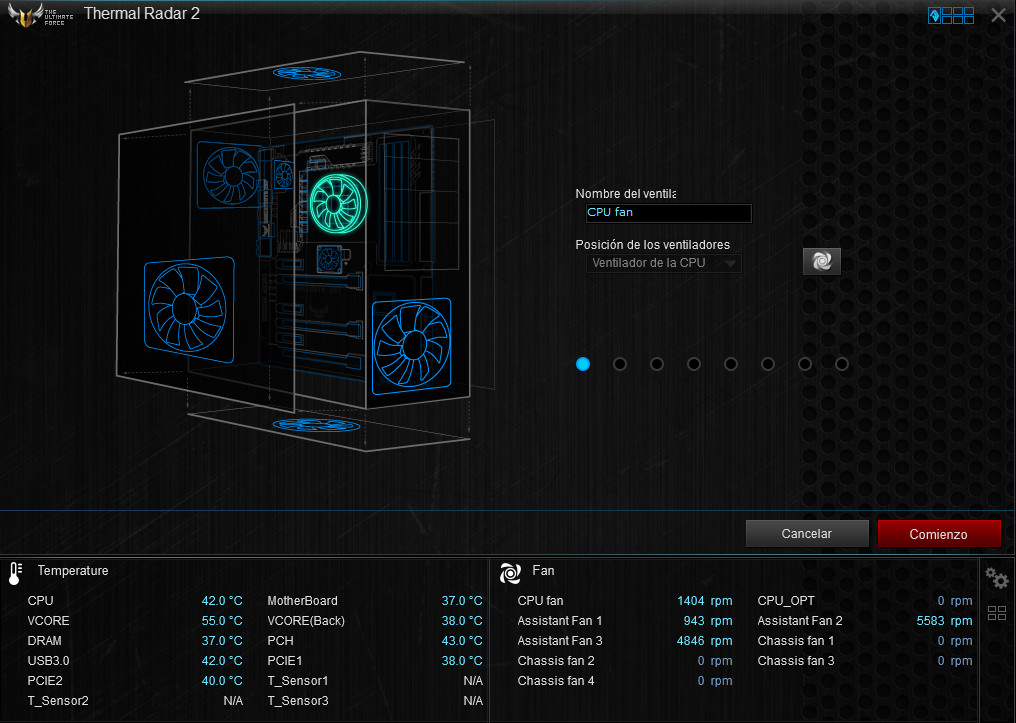Screen dimensions: 1016x723
Task: Open the AI Suite menu grid icon
Action: click(951, 15)
